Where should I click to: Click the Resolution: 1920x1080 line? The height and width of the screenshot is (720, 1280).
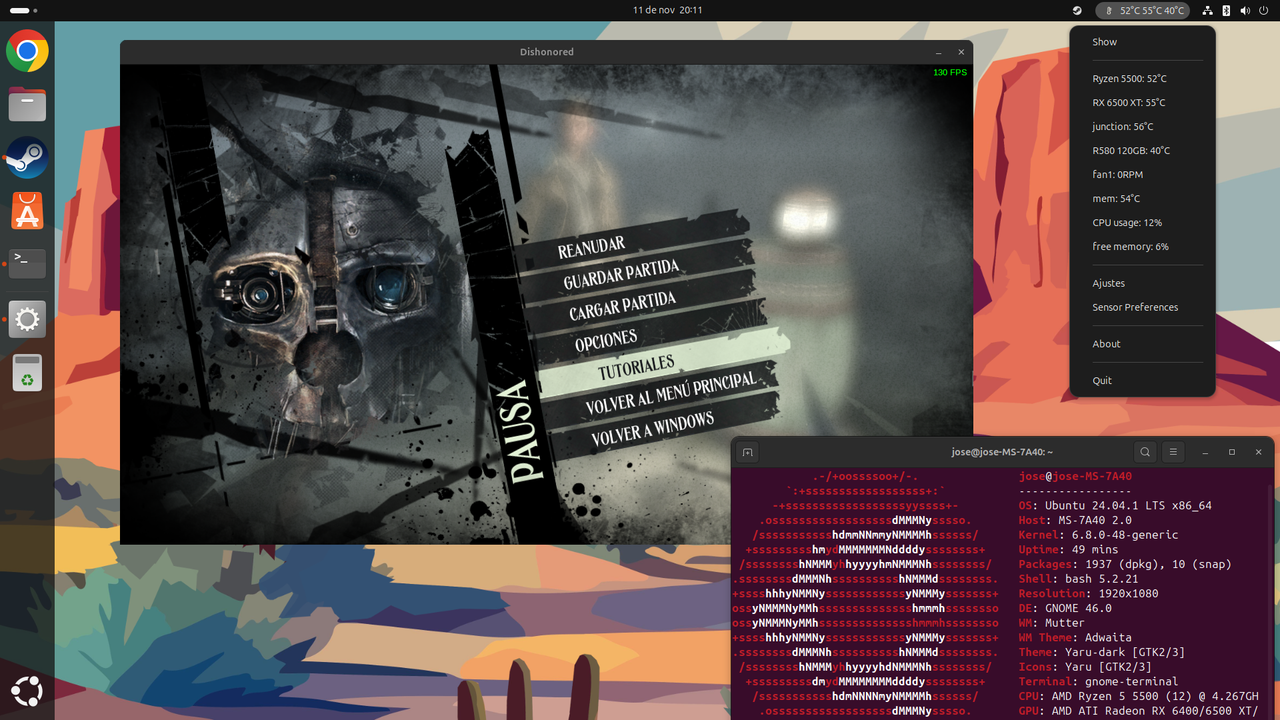1088,594
